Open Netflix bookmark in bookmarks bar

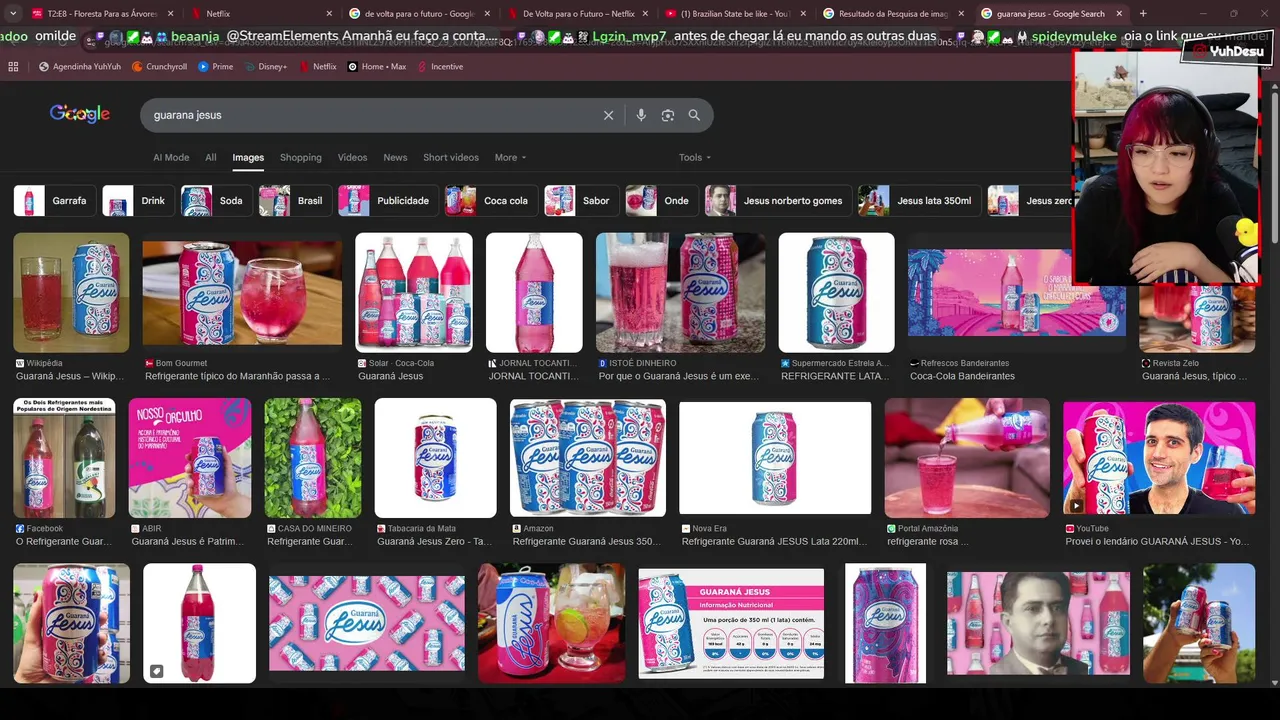click(x=317, y=67)
